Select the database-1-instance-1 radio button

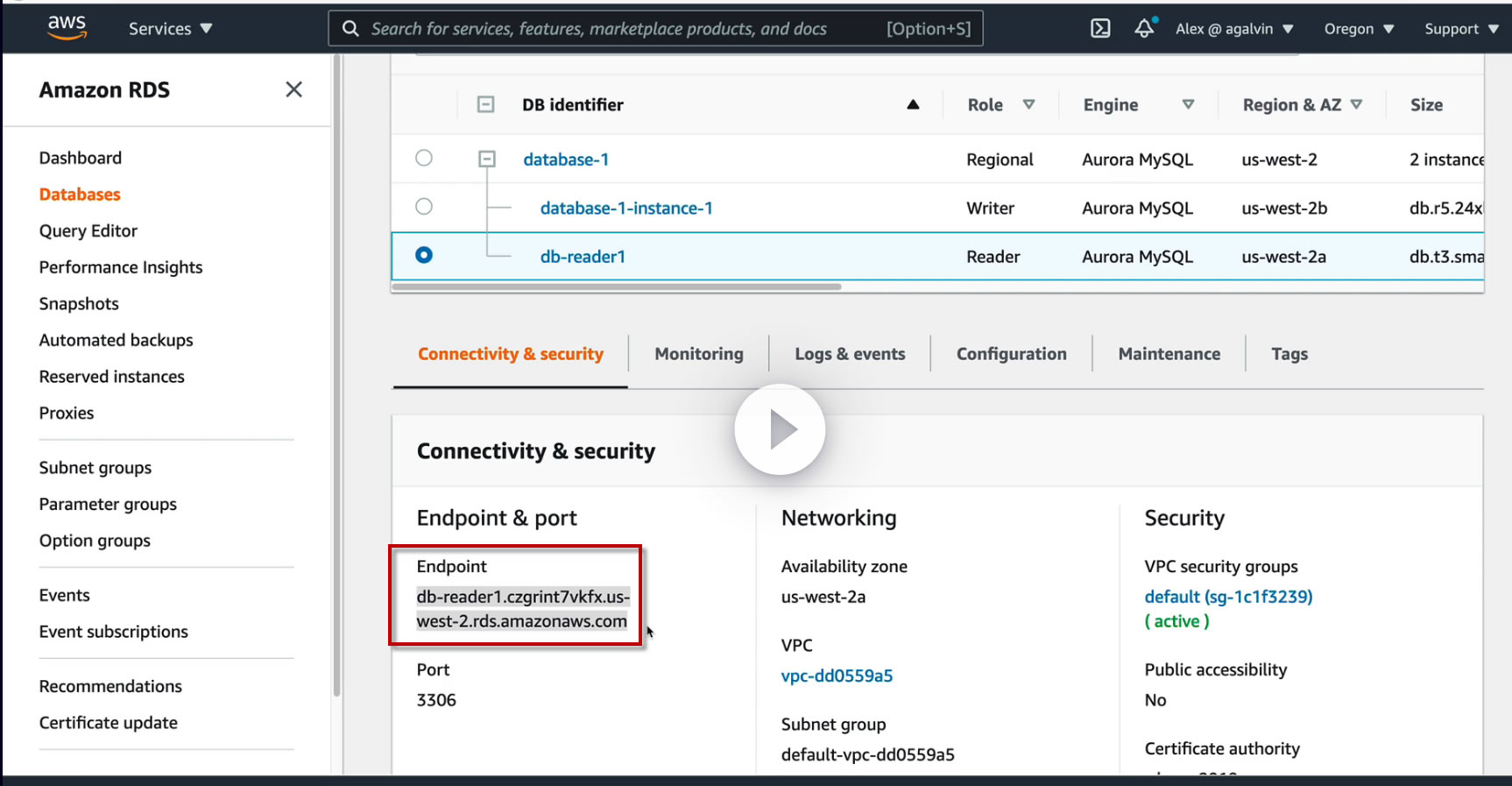pyautogui.click(x=424, y=207)
